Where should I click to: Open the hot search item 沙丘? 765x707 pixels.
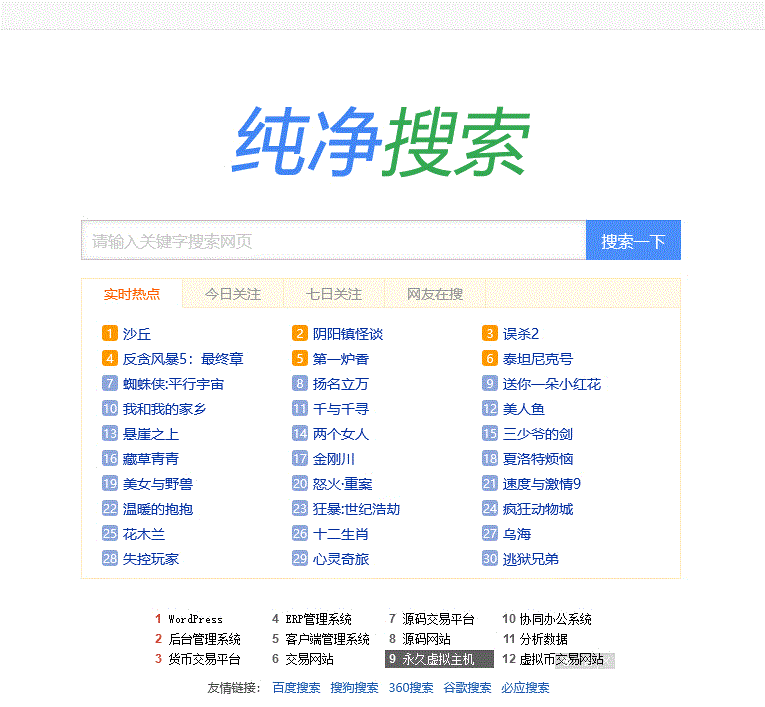tap(137, 334)
